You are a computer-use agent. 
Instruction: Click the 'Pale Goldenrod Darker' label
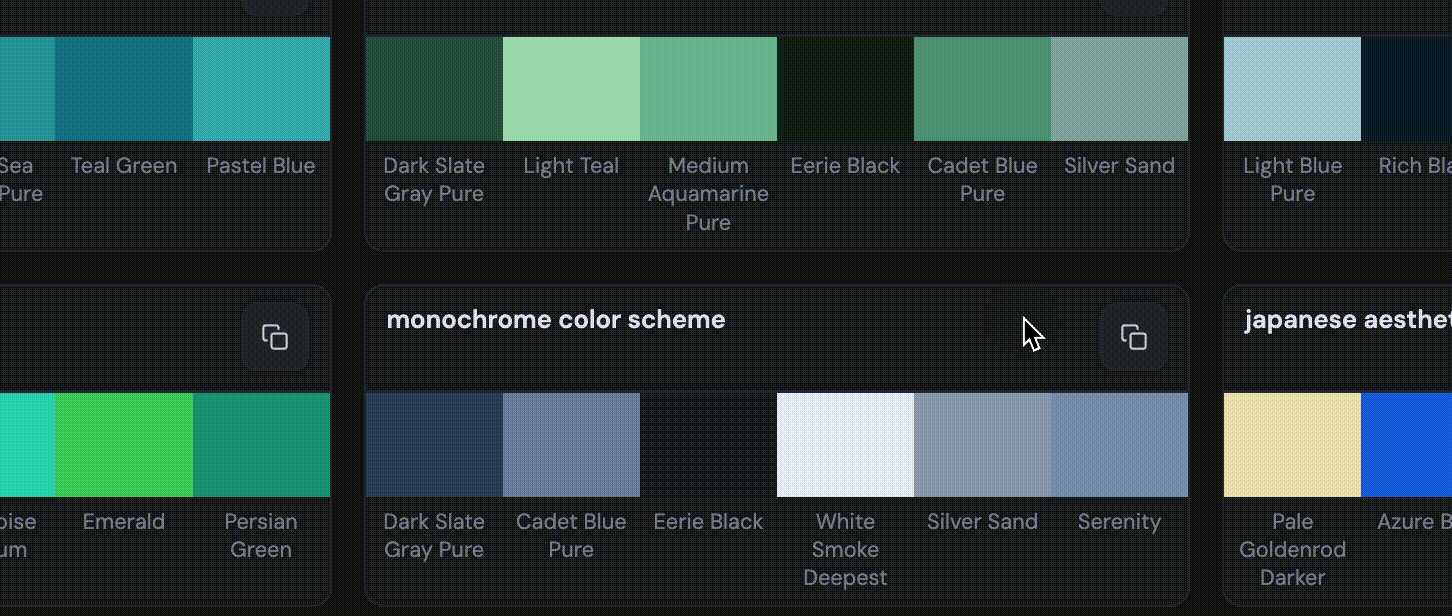1292,550
